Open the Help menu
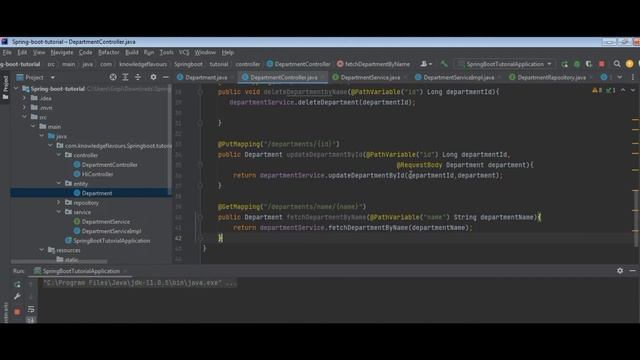 [227, 53]
